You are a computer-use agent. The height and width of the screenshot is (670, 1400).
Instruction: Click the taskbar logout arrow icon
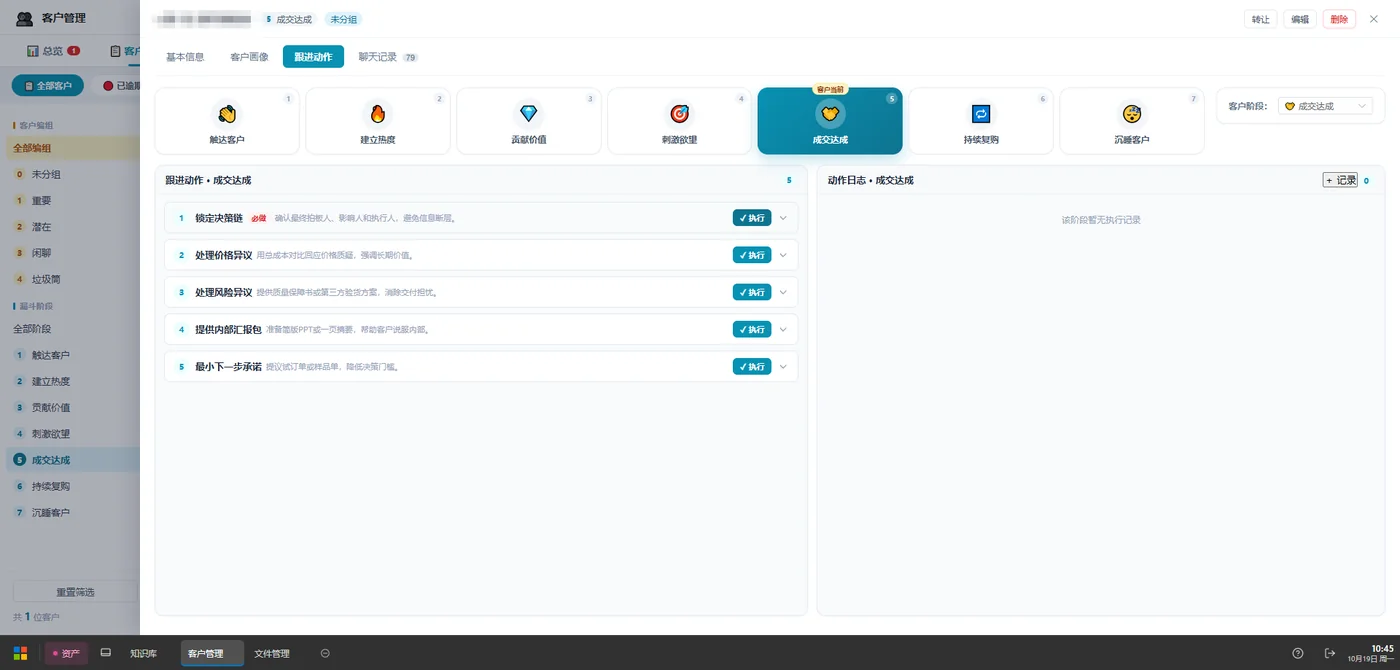coord(1330,653)
